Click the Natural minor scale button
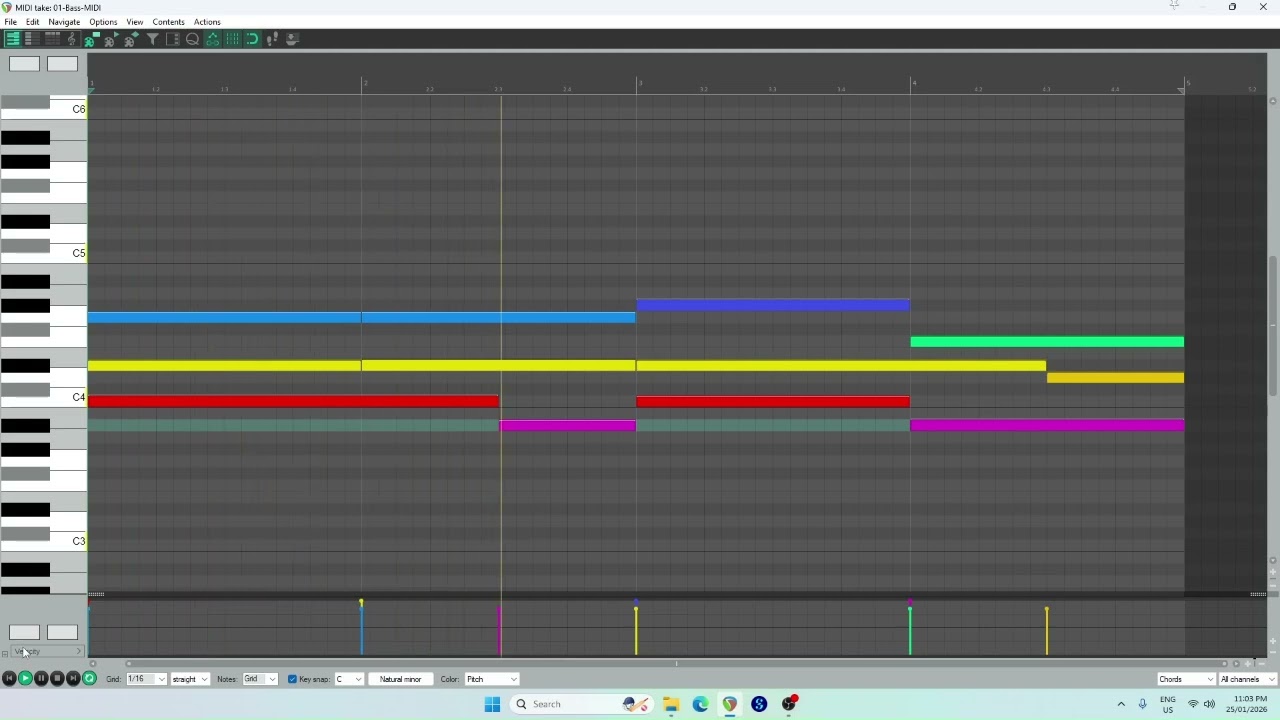Viewport: 1280px width, 720px height. 400,679
